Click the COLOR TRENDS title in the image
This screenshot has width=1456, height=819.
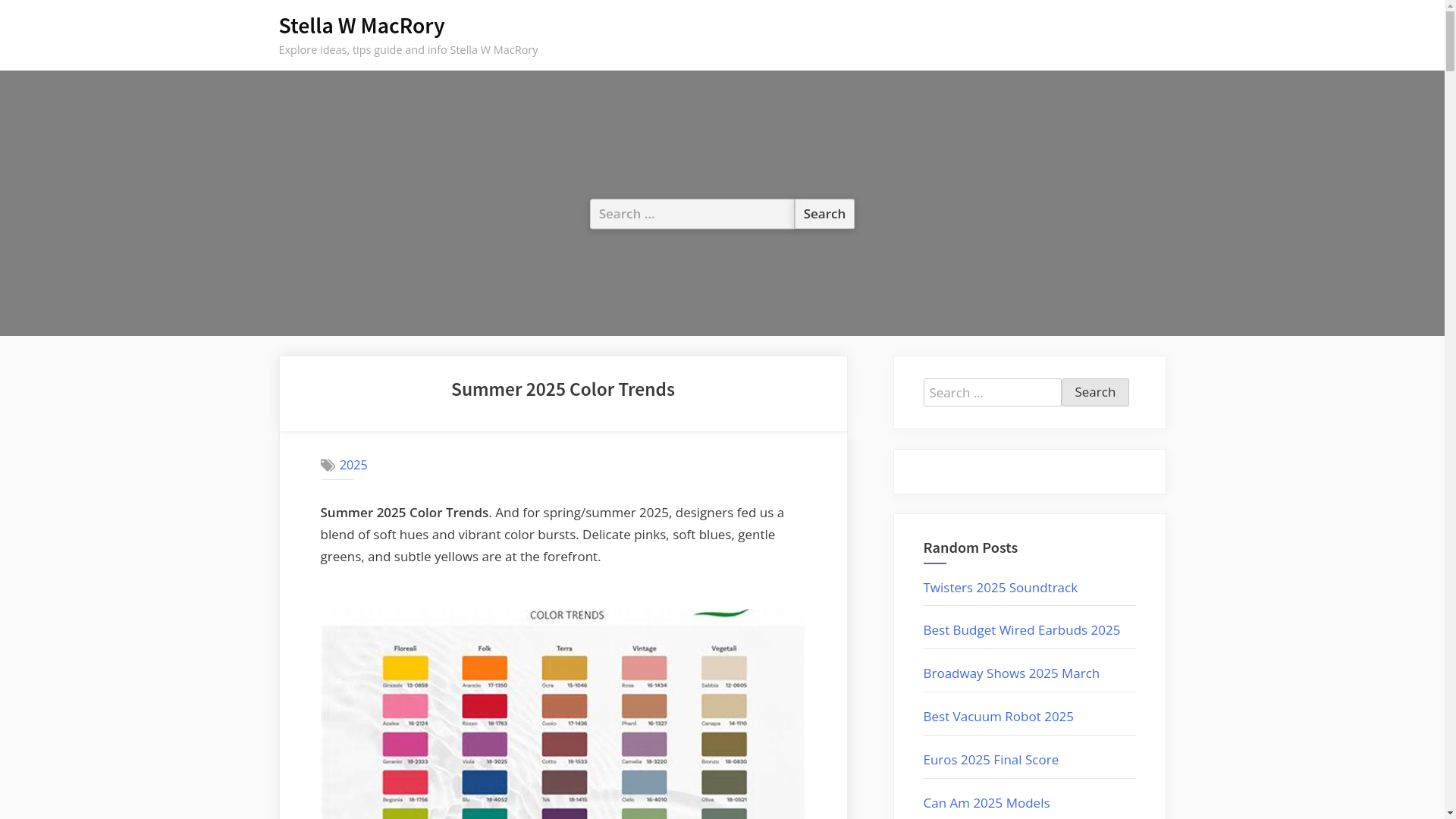[566, 615]
